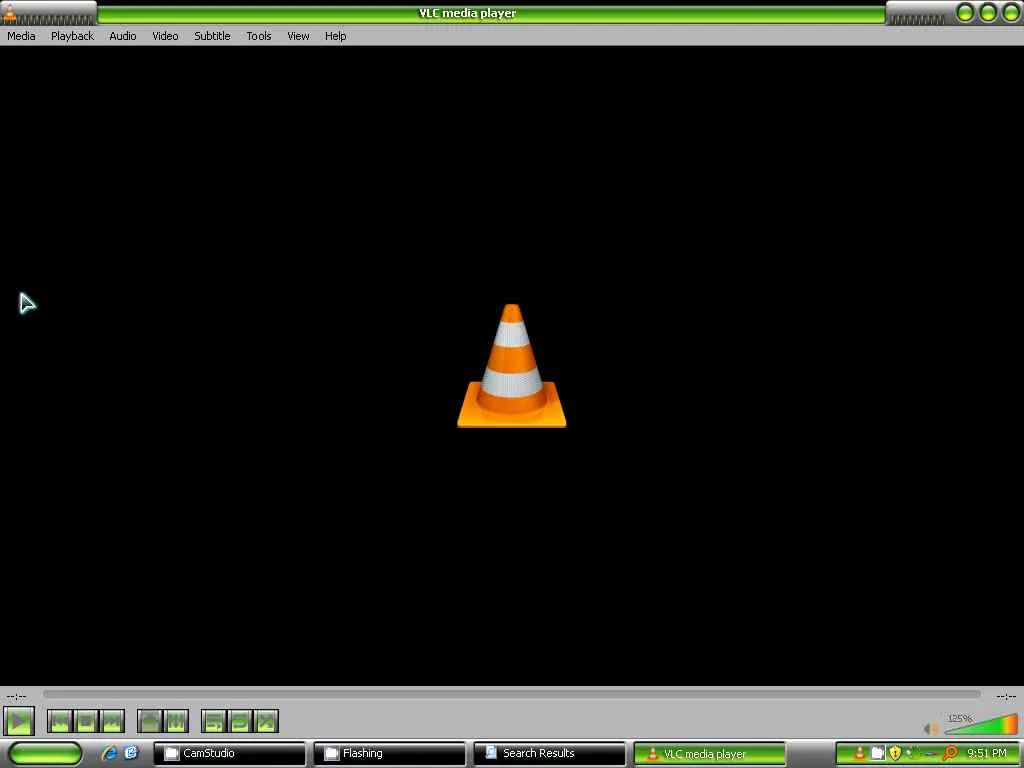
Task: Toggle loop repeat mode button
Action: click(x=240, y=722)
